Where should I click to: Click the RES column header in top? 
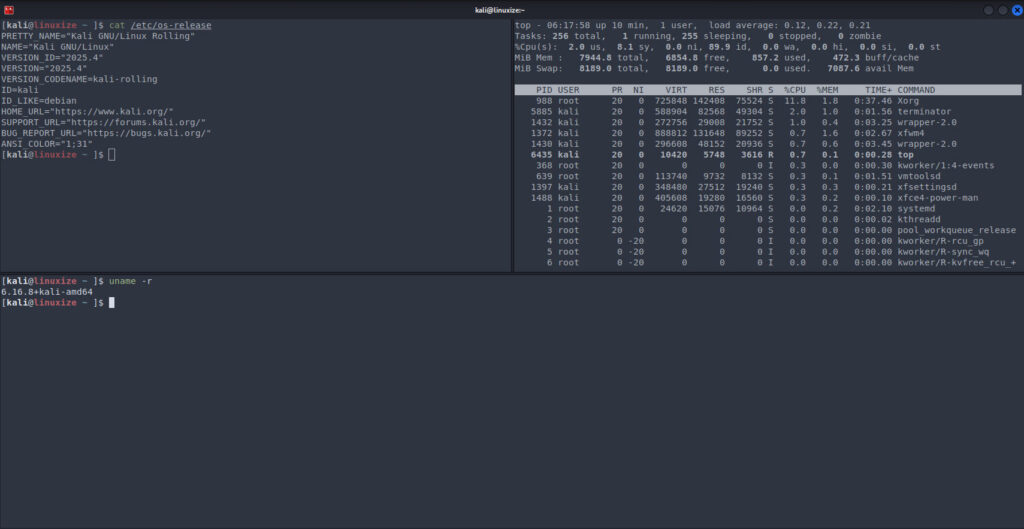(x=716, y=90)
